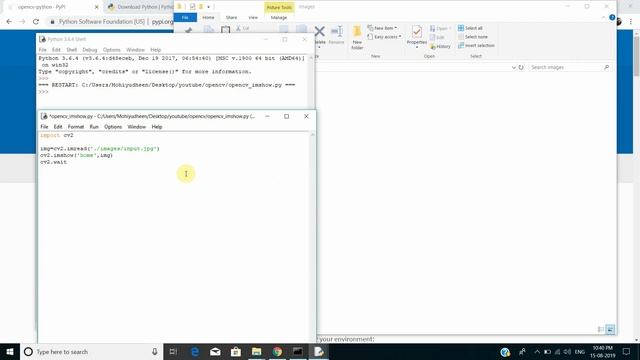Open the Edit menu in the editor window
This screenshot has width=640, height=360.
[x=58, y=127]
